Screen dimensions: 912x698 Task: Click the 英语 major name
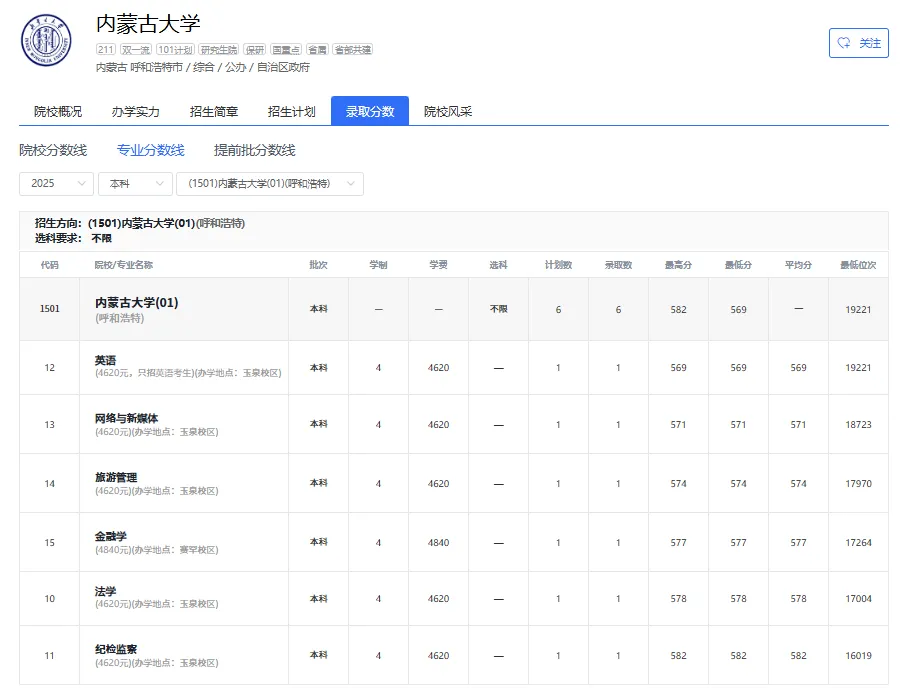105,360
